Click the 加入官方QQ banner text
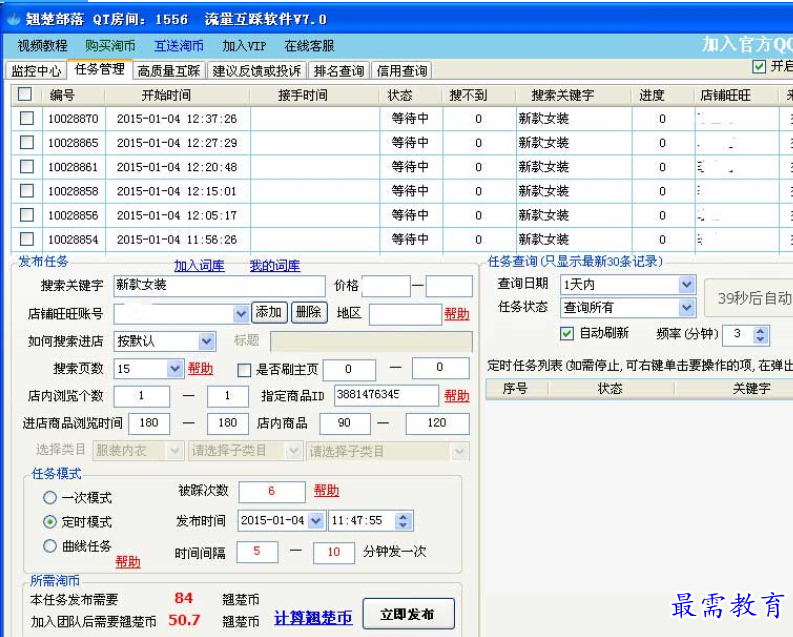Image resolution: width=793 pixels, height=637 pixels. pyautogui.click(x=747, y=46)
